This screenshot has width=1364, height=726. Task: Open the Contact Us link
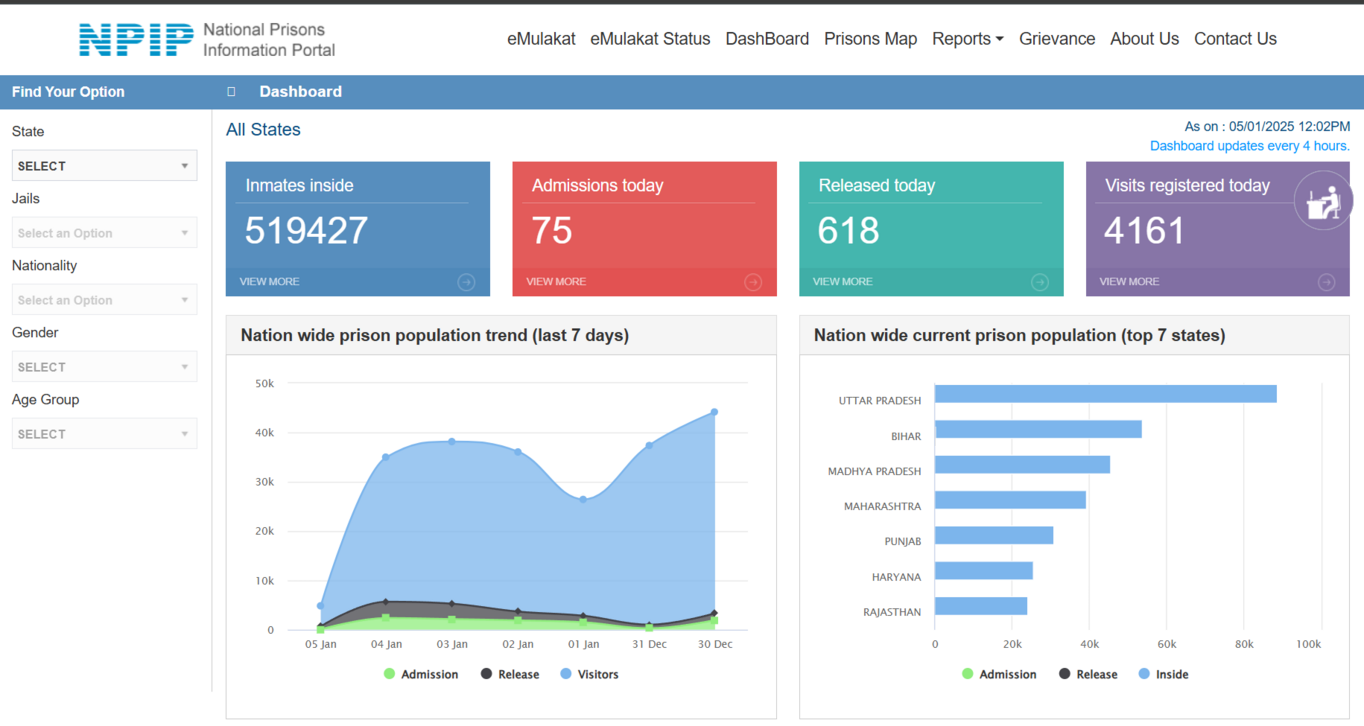pos(1235,39)
